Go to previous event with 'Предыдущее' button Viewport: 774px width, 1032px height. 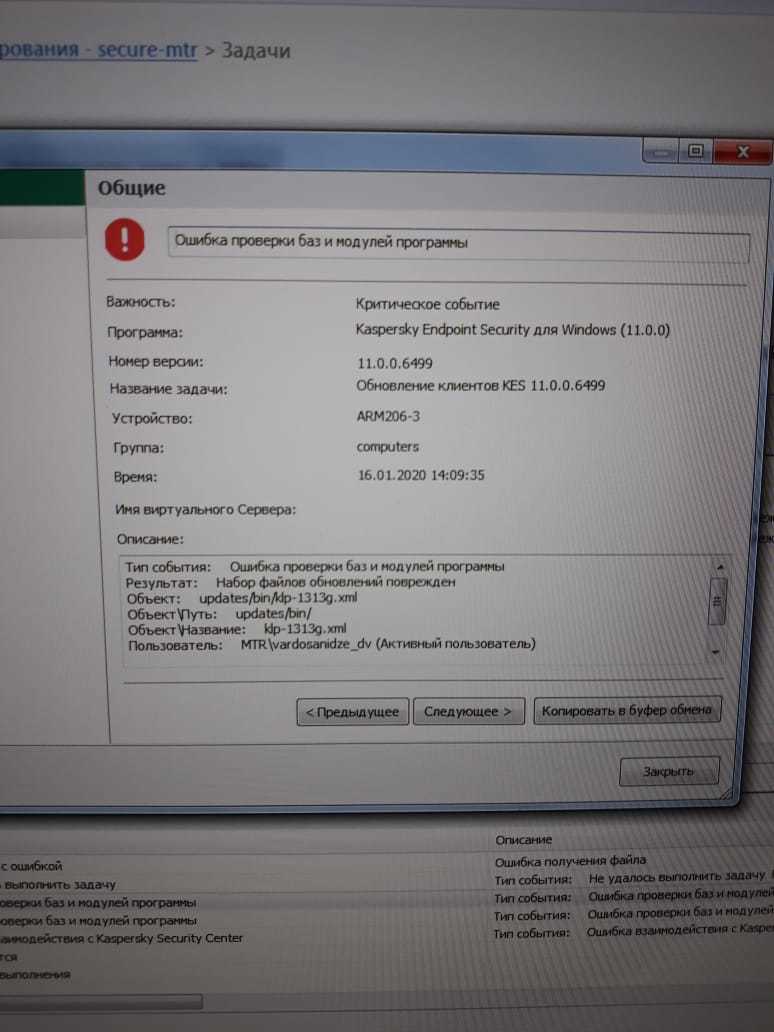353,711
